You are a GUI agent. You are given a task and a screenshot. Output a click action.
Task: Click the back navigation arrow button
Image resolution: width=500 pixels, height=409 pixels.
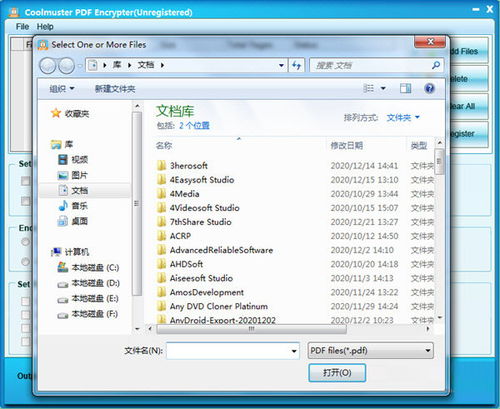pyautogui.click(x=48, y=66)
